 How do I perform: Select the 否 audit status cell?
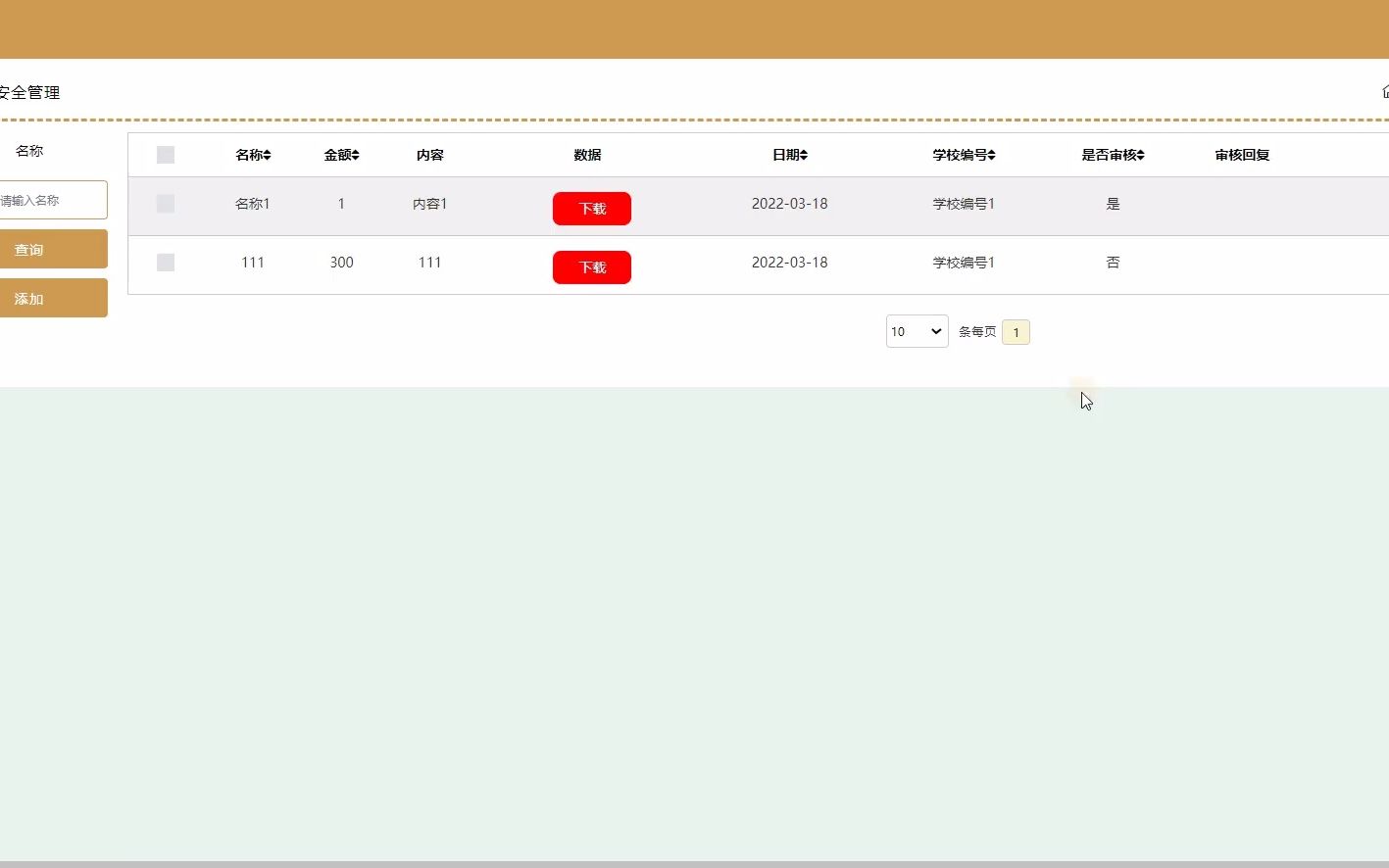coord(1113,263)
